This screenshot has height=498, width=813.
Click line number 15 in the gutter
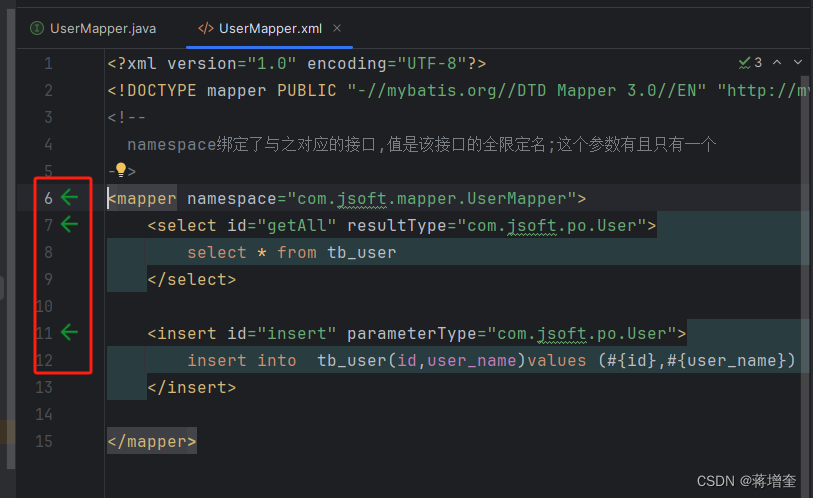[x=44, y=441]
